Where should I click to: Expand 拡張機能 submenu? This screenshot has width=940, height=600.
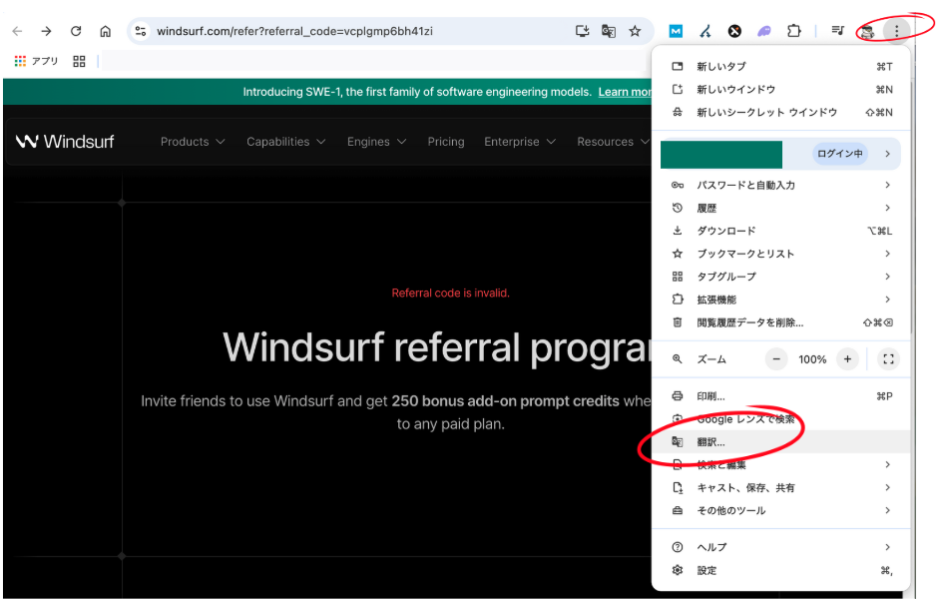coord(781,299)
